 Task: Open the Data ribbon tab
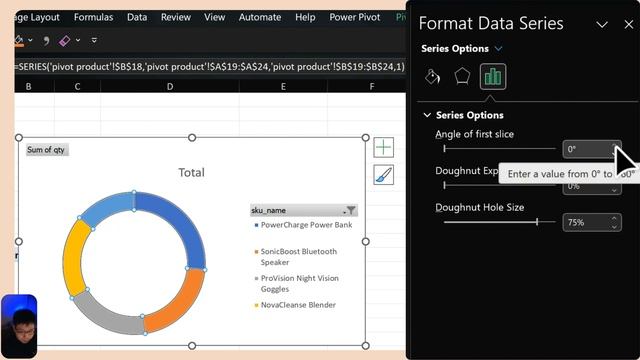[x=137, y=17]
